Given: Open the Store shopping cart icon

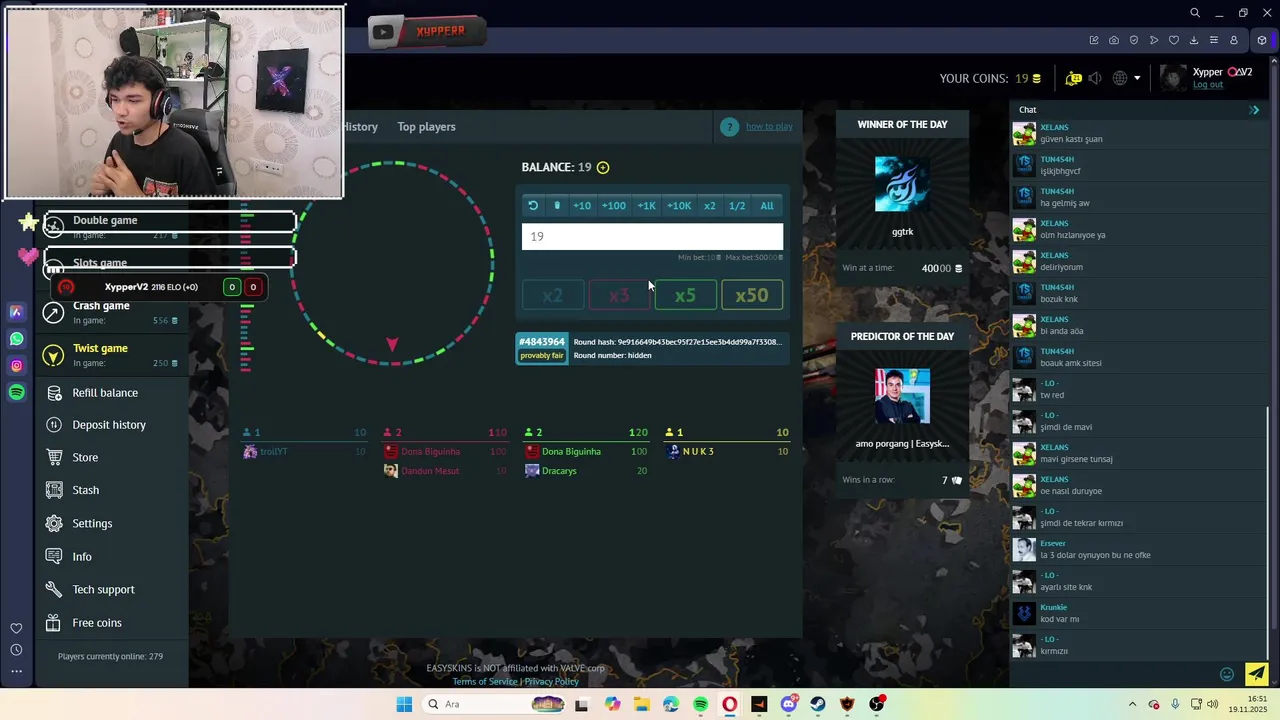Looking at the screenshot, I should click(x=54, y=457).
